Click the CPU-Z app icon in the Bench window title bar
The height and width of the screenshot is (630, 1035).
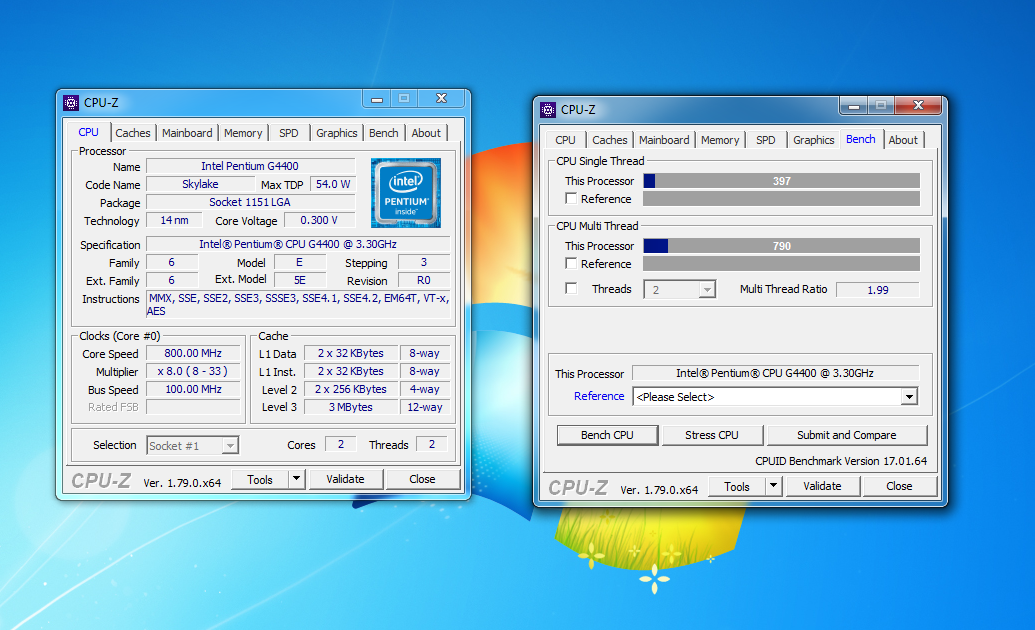548,110
